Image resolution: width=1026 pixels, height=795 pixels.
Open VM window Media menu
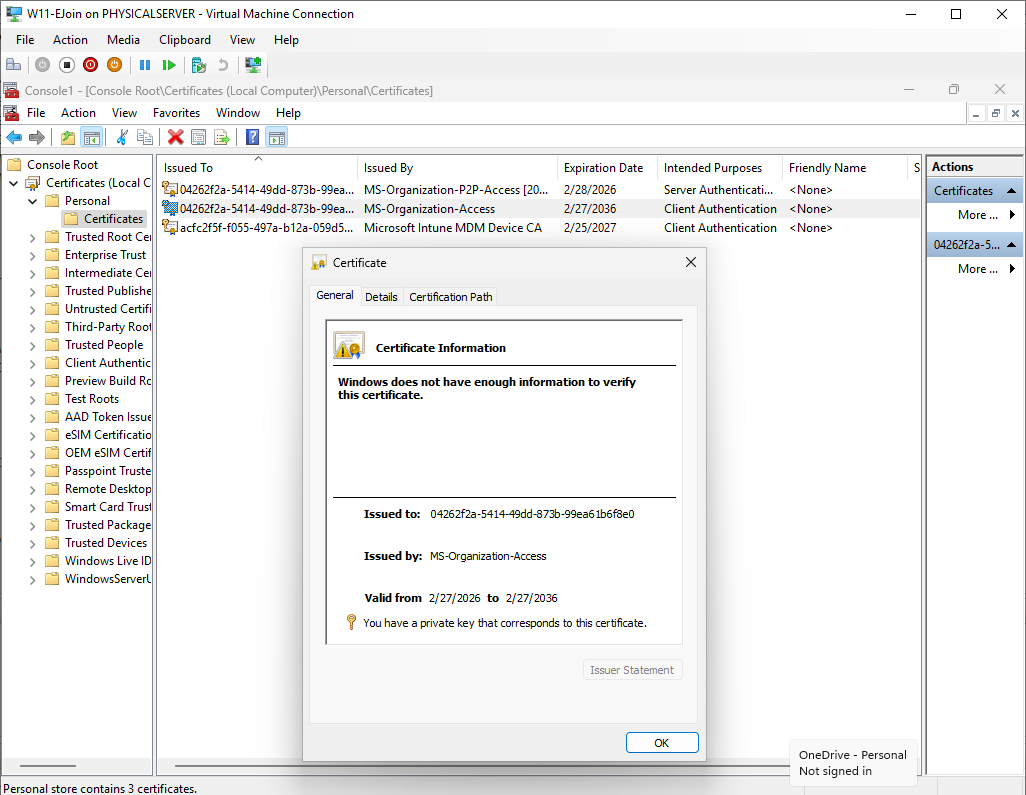point(123,40)
